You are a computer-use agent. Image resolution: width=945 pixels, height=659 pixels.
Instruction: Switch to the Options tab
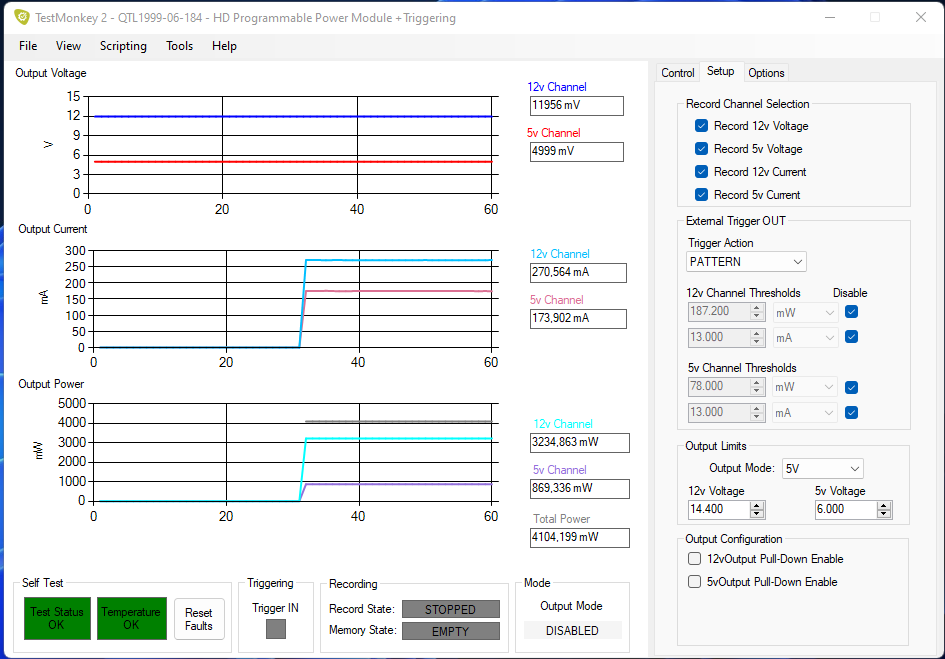(766, 73)
